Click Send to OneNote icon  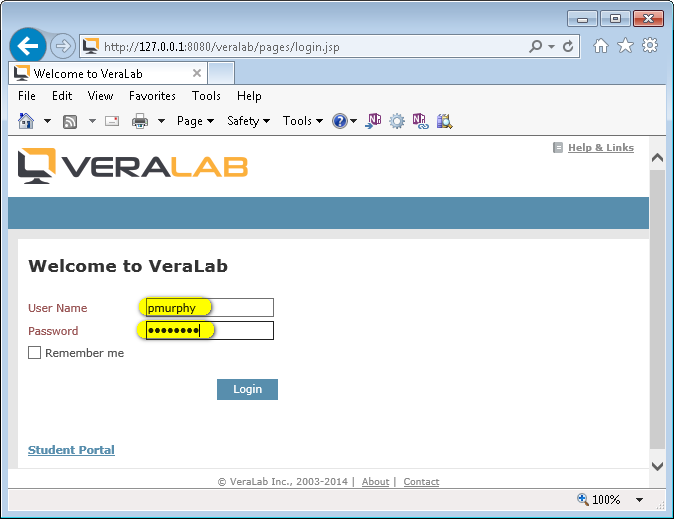(x=373, y=121)
